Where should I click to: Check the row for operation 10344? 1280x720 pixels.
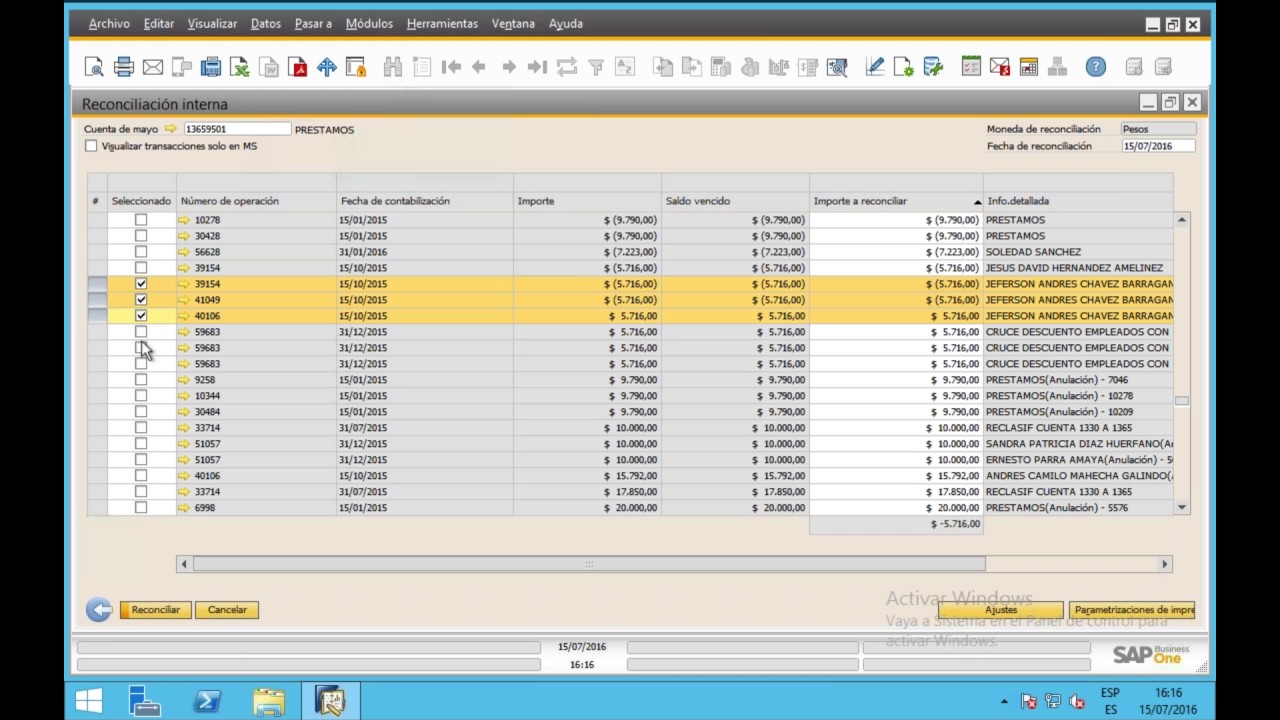click(x=141, y=396)
